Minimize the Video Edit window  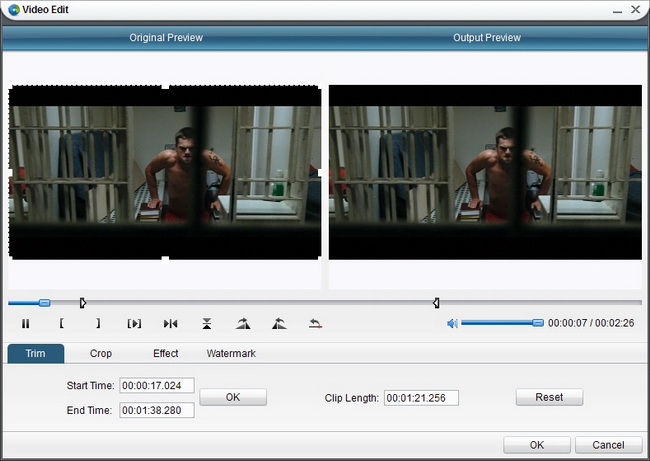(x=618, y=10)
